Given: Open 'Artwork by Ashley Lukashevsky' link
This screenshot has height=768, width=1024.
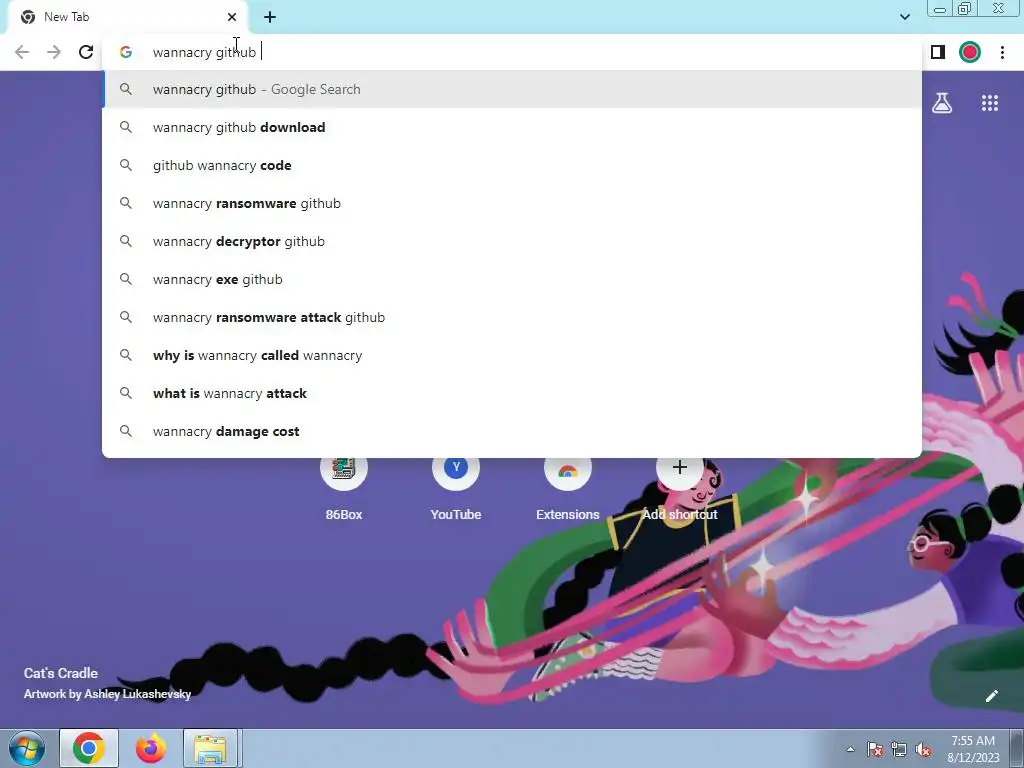Looking at the screenshot, I should click(x=107, y=694).
